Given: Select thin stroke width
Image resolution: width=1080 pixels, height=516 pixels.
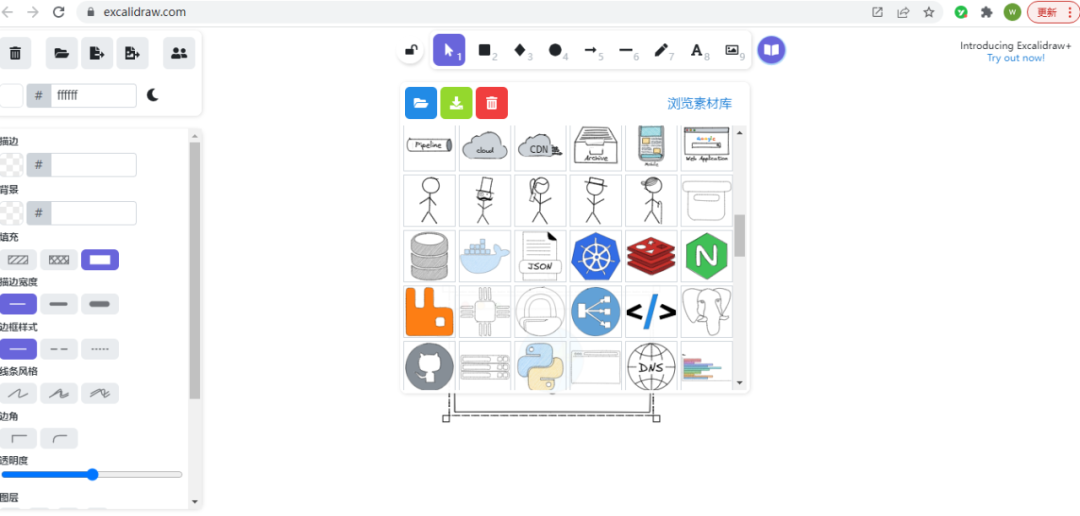Looking at the screenshot, I should [x=18, y=304].
